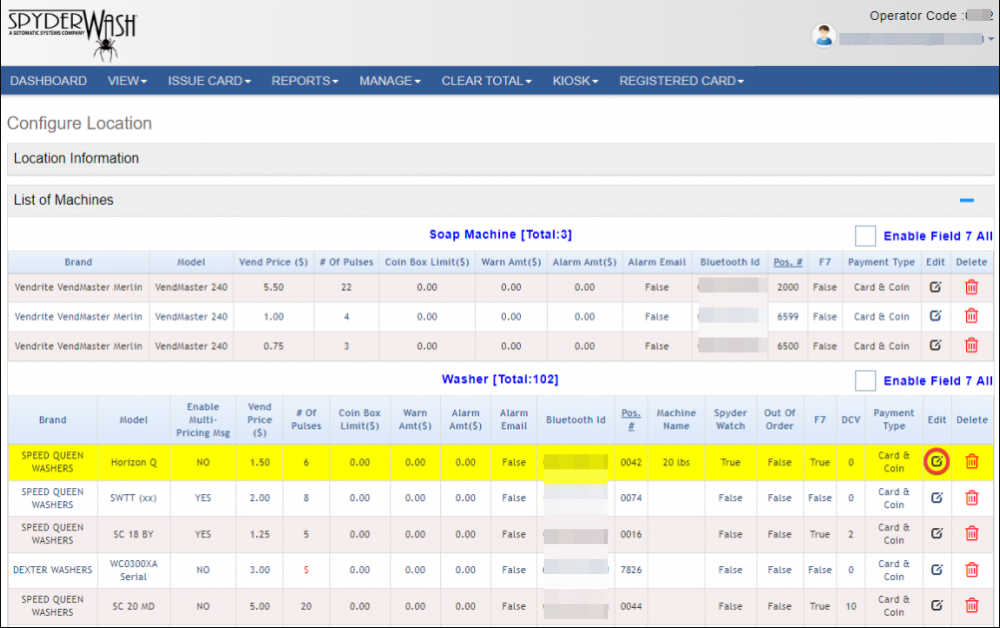
Task: Open the ISSUE CARD menu
Action: (x=208, y=81)
